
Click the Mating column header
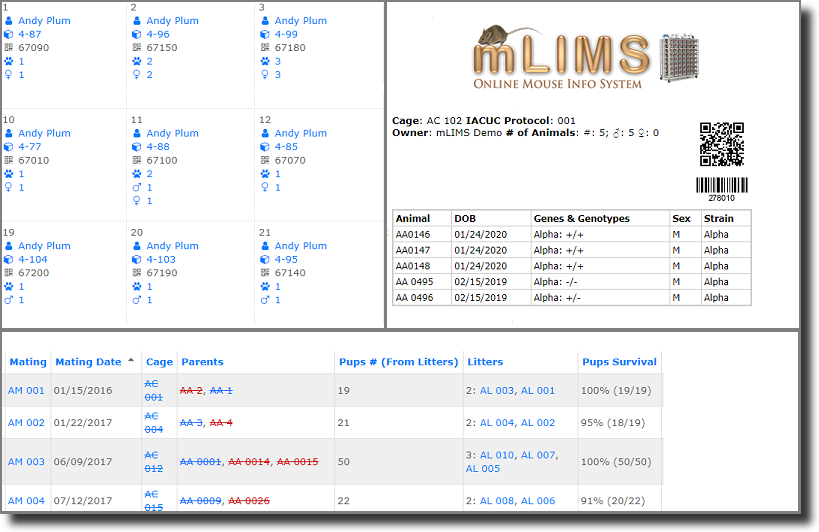pos(27,362)
